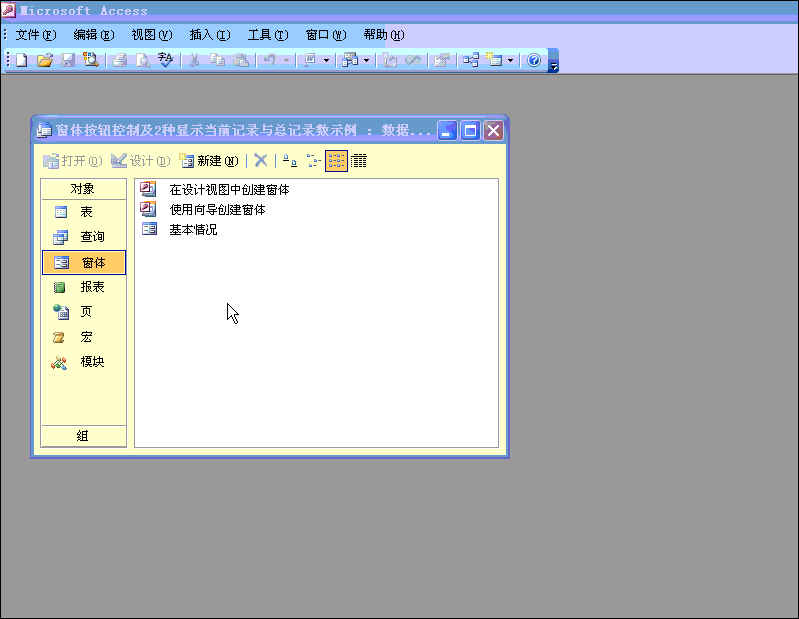Viewport: 799px width, 619px height.
Task: Select the 基本情况 form
Action: (192, 229)
